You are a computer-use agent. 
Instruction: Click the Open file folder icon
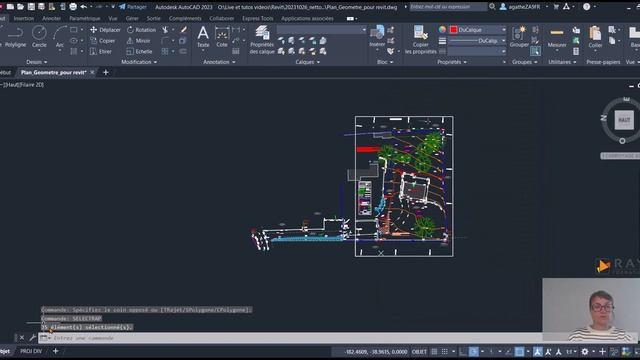point(20,7)
